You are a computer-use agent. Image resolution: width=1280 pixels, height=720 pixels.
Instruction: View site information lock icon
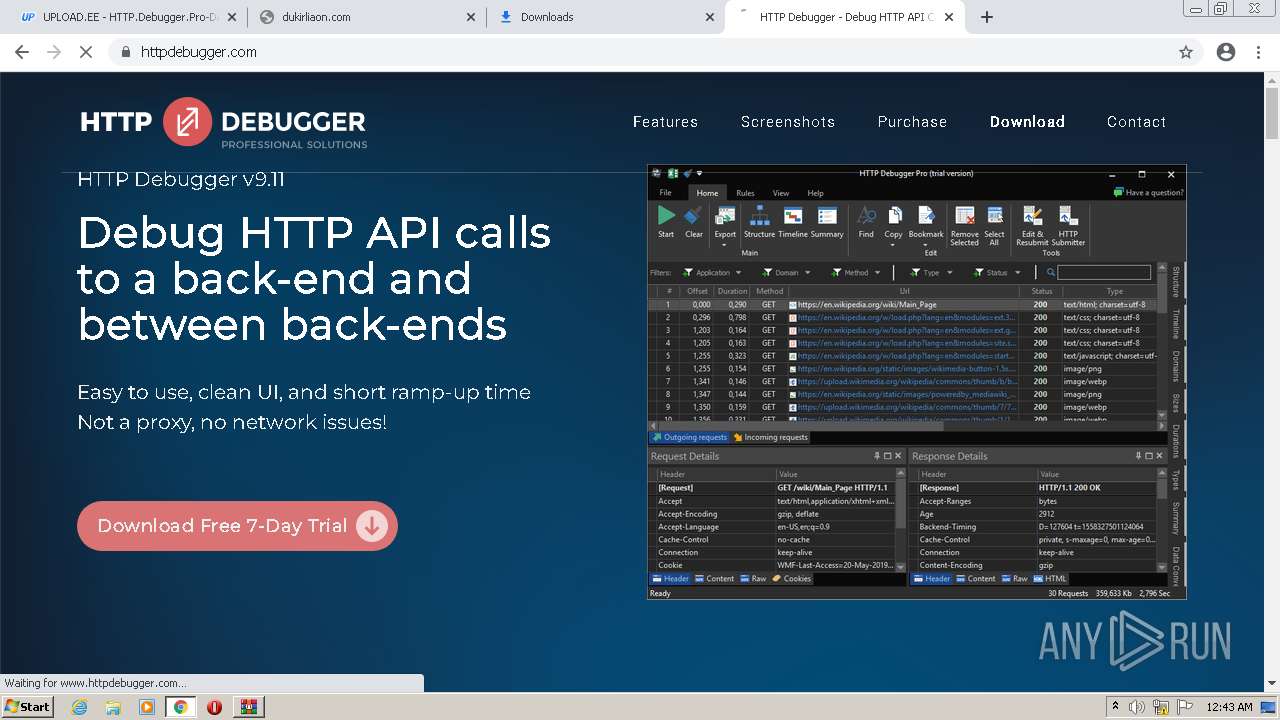point(126,52)
